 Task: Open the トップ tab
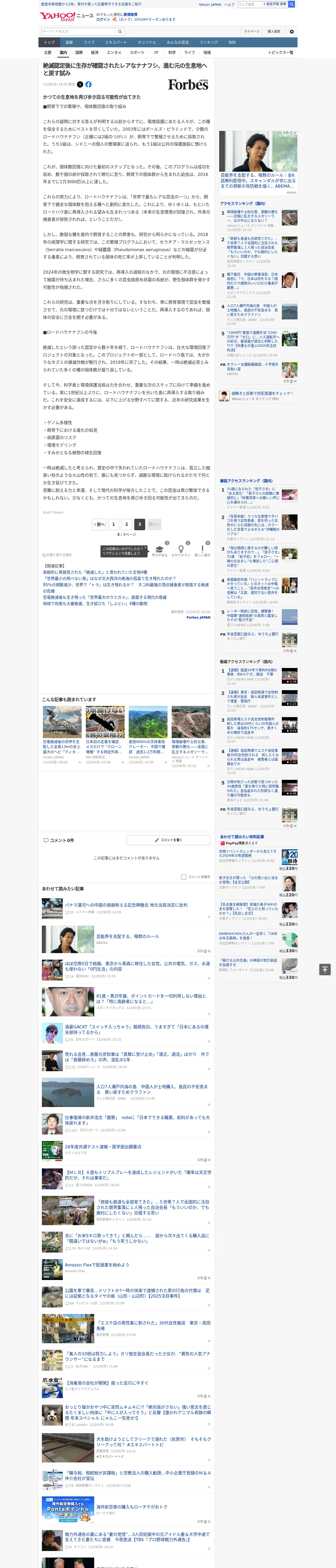point(49,43)
